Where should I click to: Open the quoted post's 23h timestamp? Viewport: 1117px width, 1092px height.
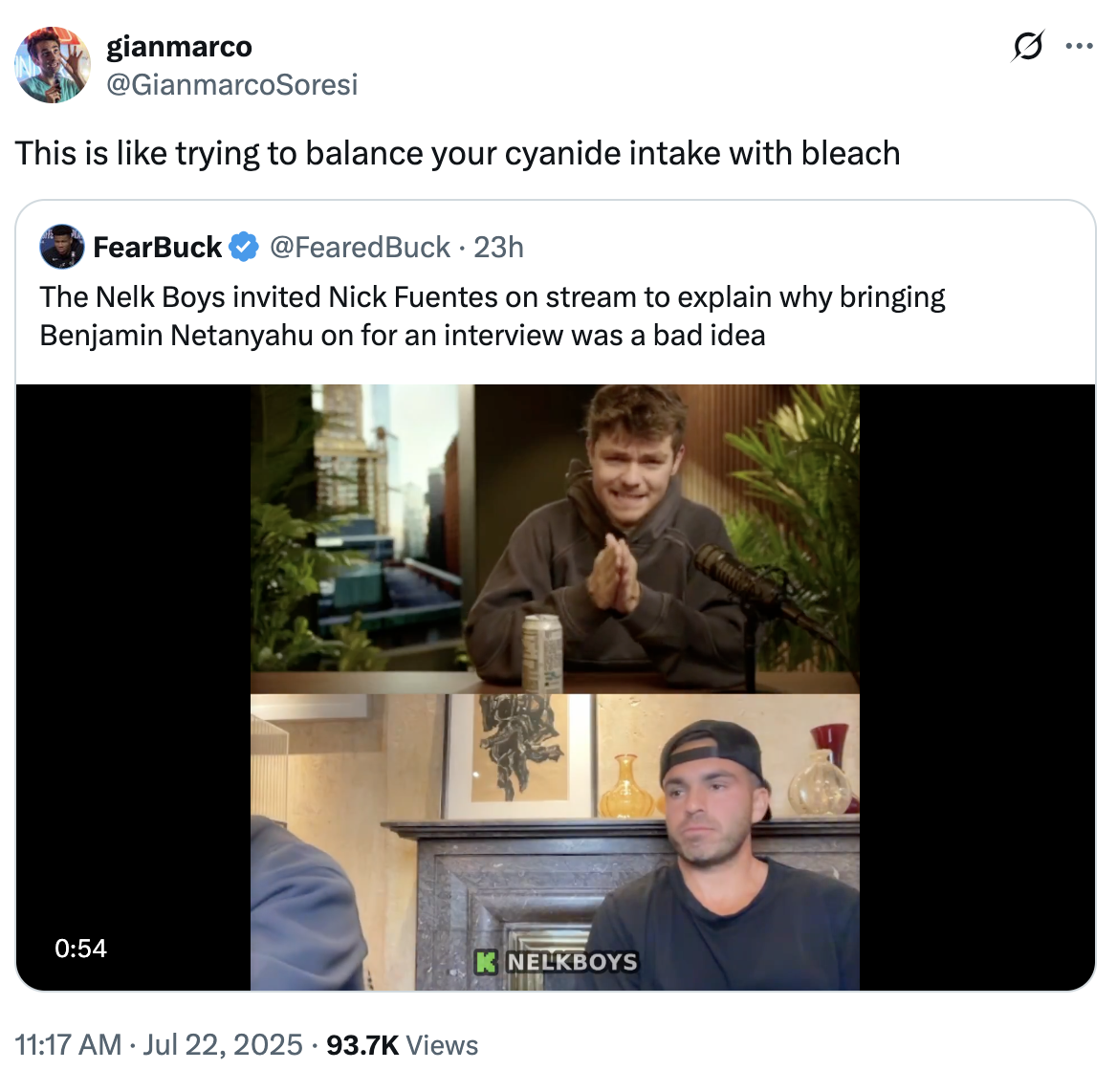(x=498, y=248)
